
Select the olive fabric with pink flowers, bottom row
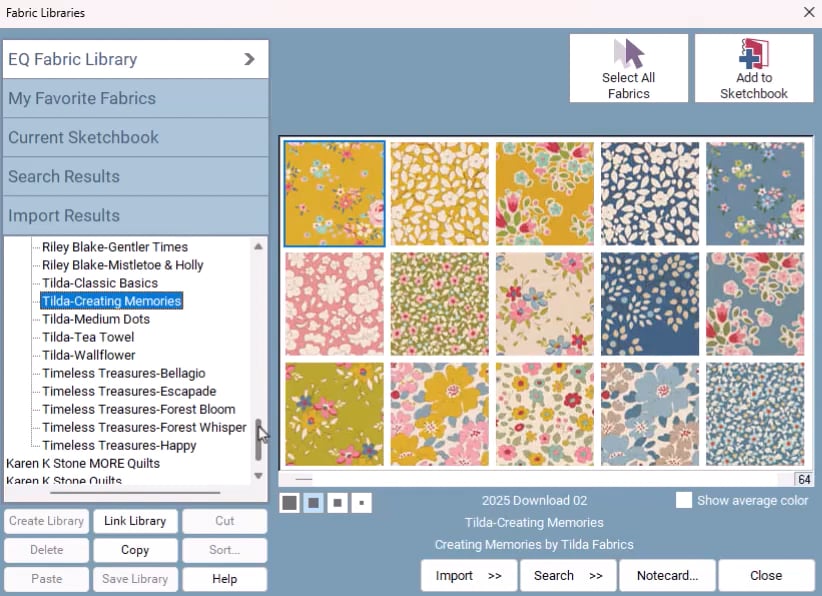tap(334, 414)
